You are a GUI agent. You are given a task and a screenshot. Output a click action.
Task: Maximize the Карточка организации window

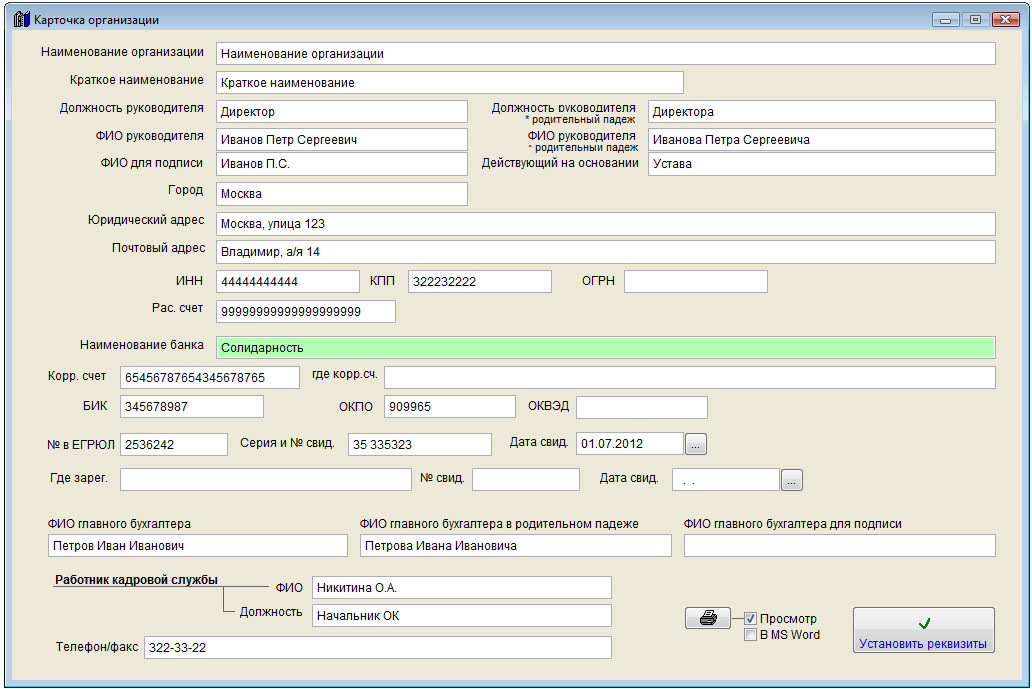974,19
